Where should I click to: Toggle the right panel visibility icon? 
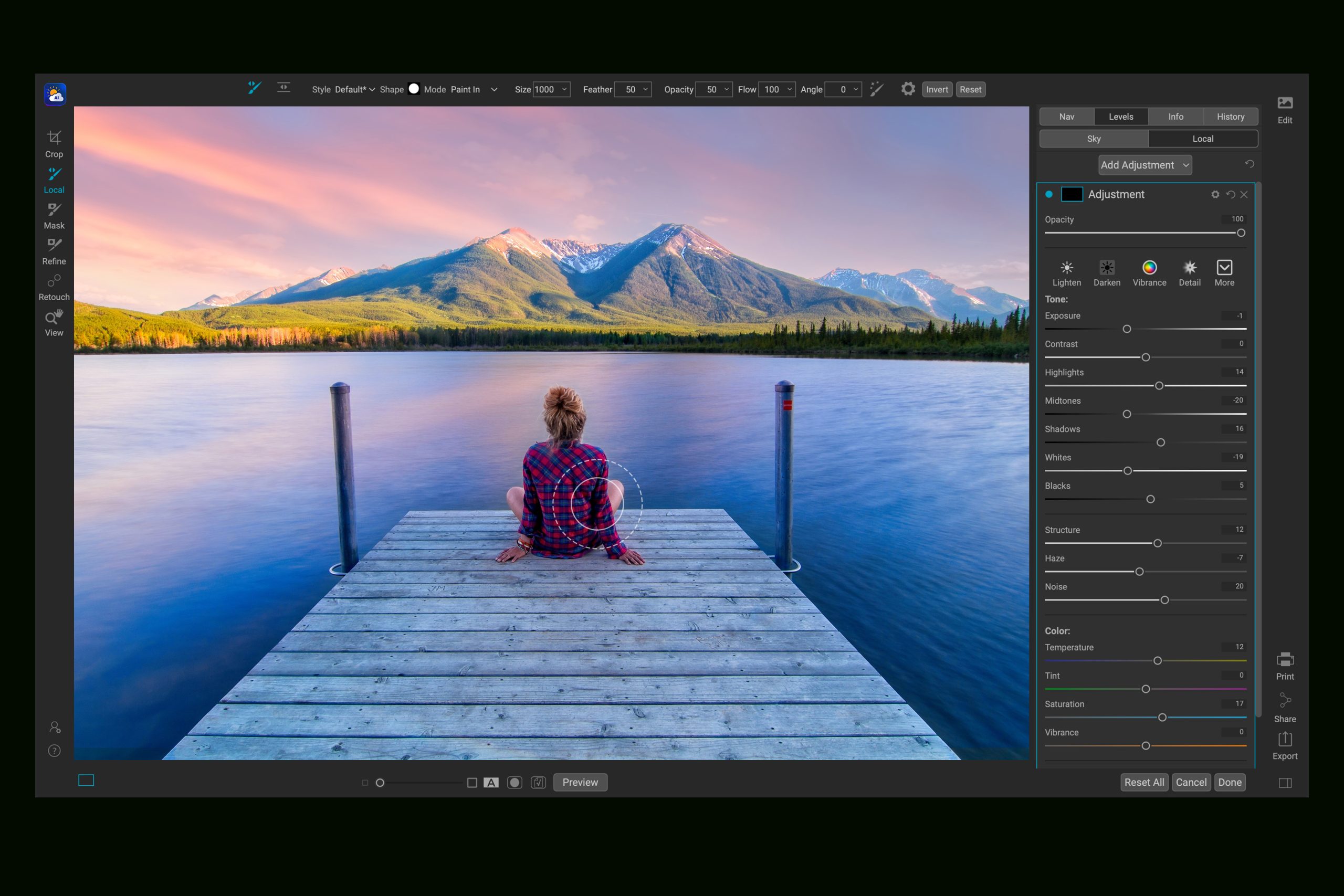1285,783
